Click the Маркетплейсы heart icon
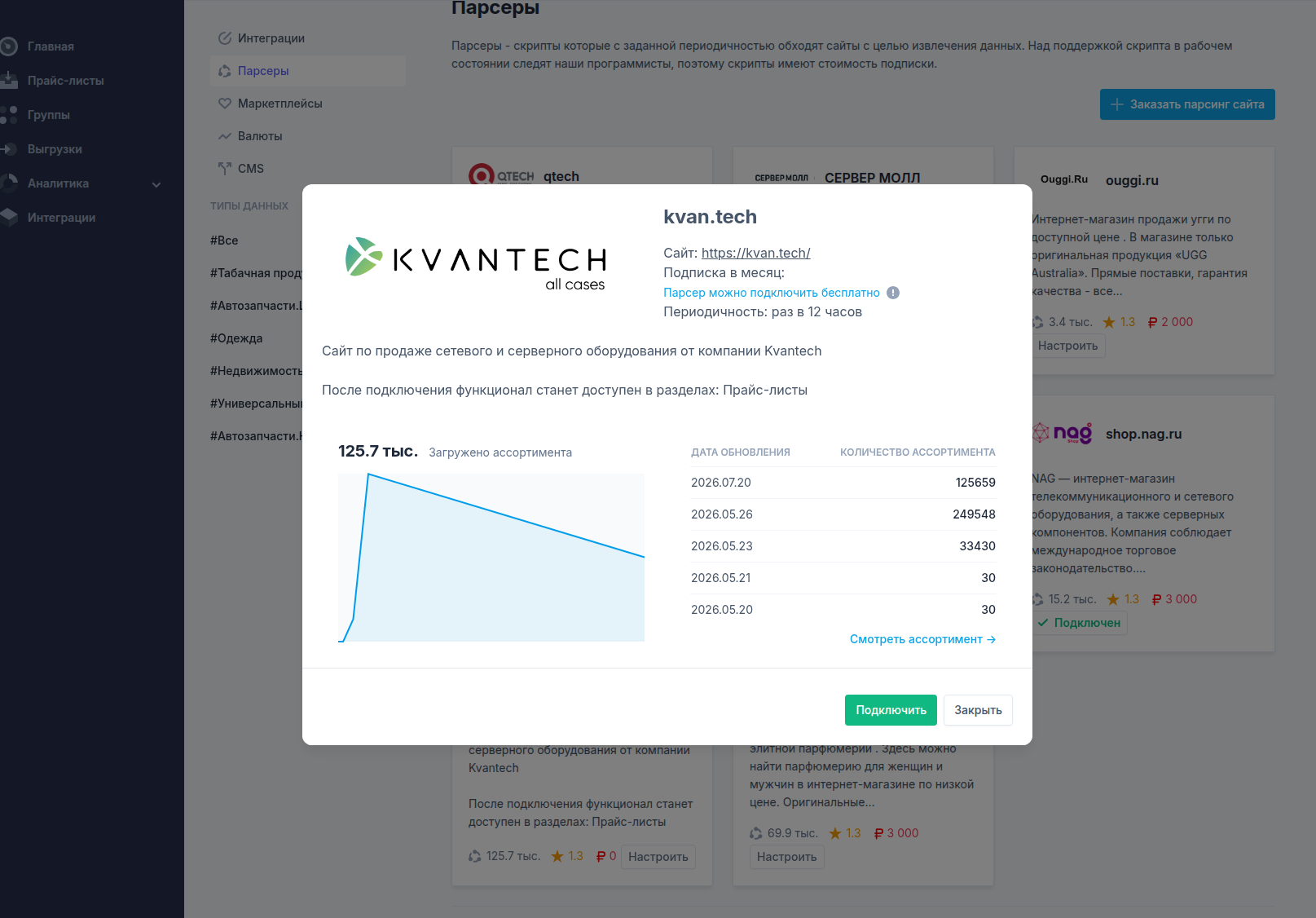 (x=225, y=104)
